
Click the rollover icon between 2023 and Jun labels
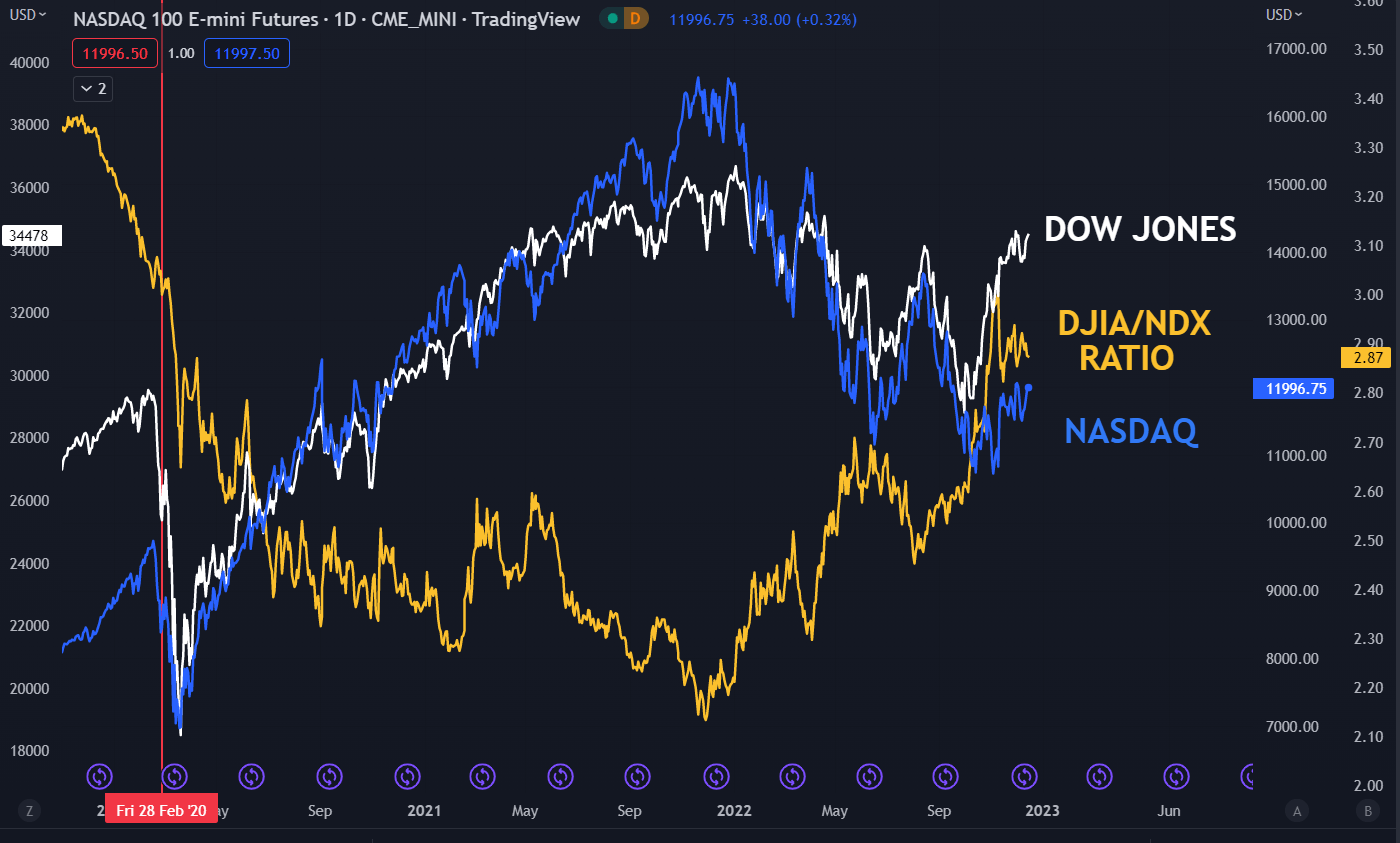tap(1099, 776)
